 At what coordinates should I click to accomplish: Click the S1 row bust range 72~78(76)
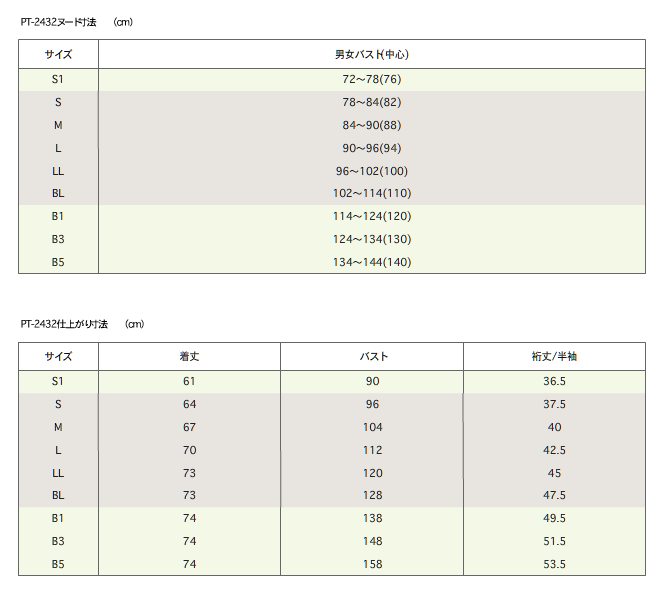[x=372, y=79]
